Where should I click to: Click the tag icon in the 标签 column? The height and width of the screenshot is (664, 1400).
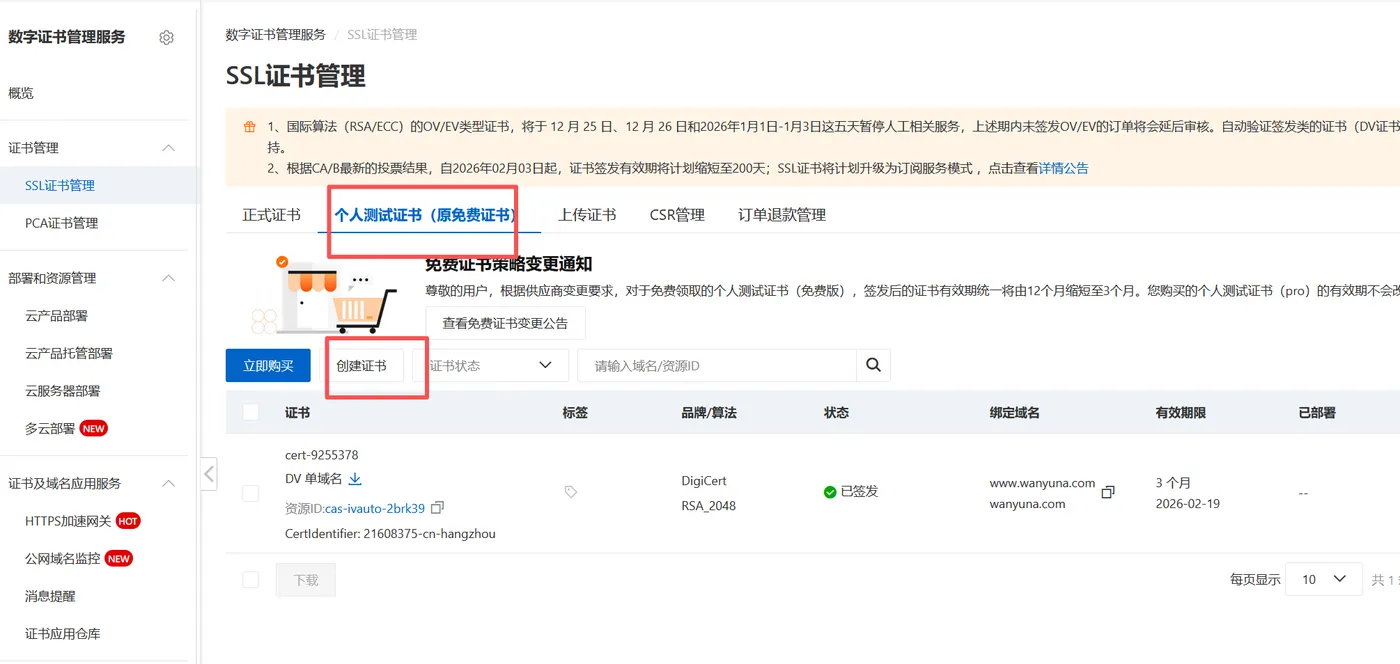(x=571, y=492)
